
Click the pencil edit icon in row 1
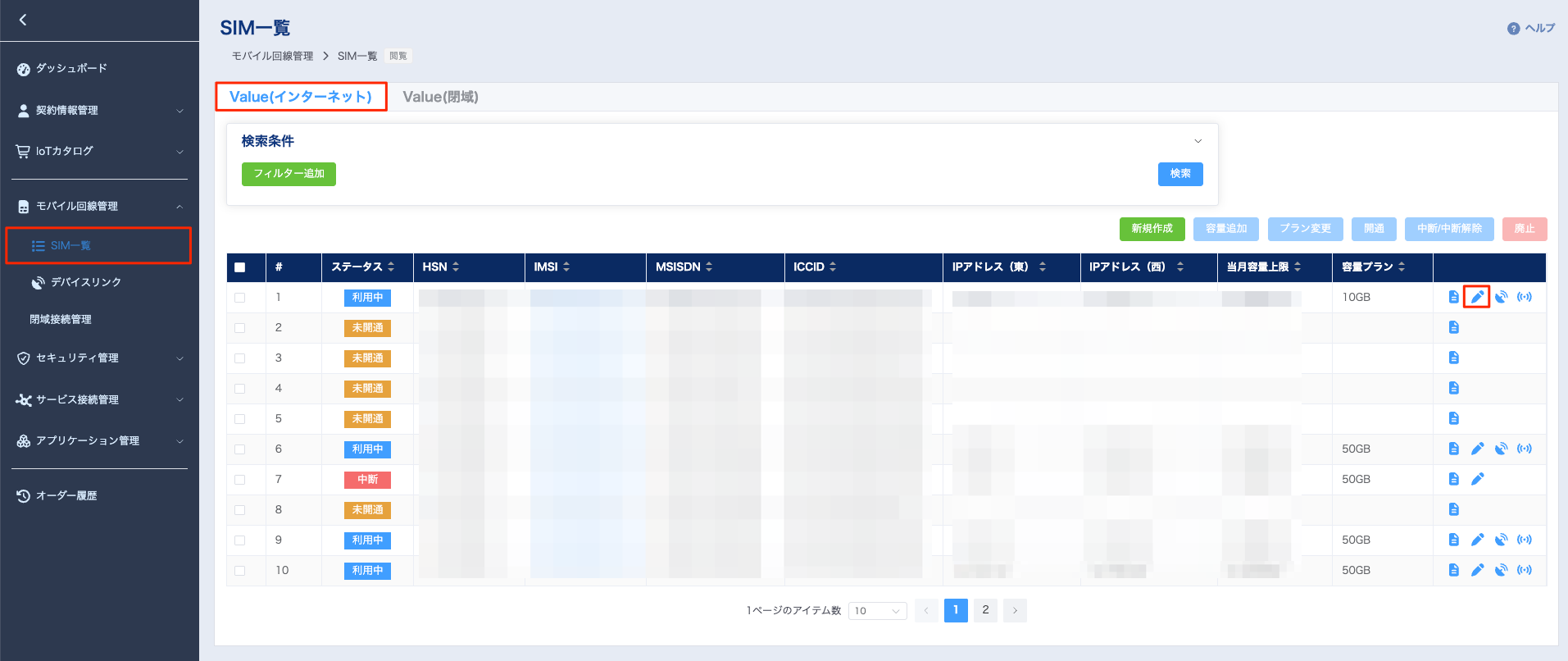click(1477, 297)
